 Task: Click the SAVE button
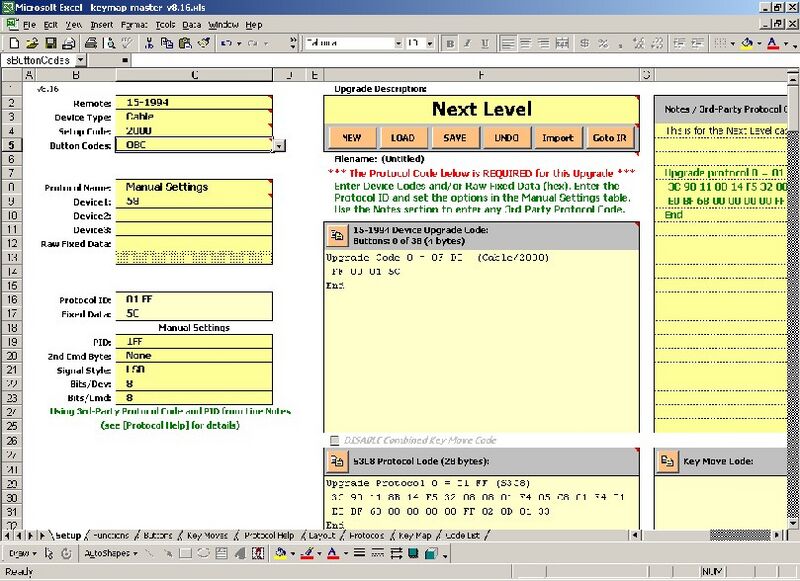pos(455,138)
